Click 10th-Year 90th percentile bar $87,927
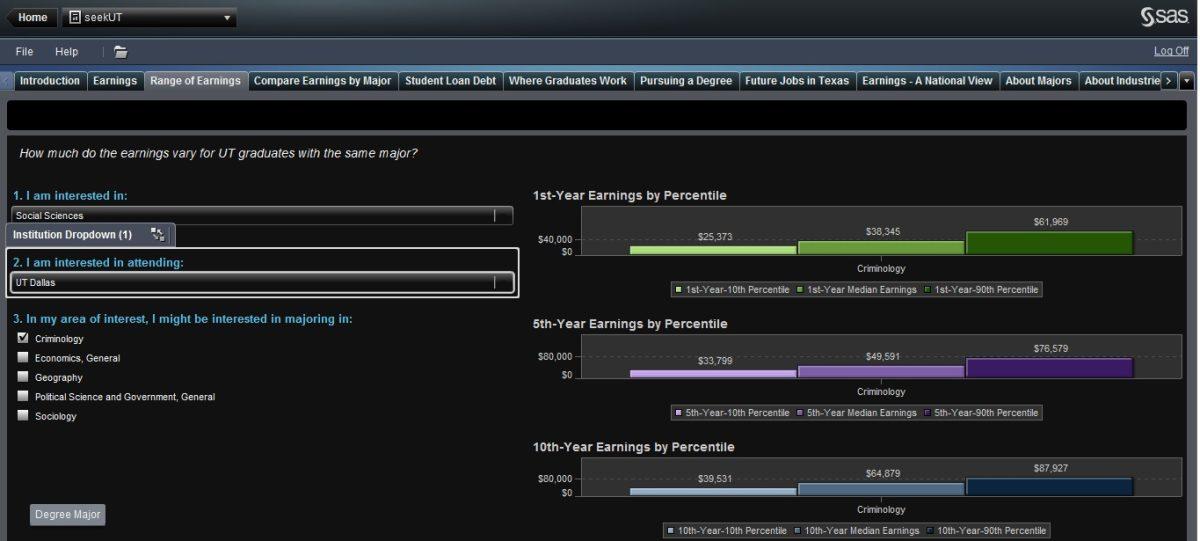The height and width of the screenshot is (541, 1200). click(1049, 487)
